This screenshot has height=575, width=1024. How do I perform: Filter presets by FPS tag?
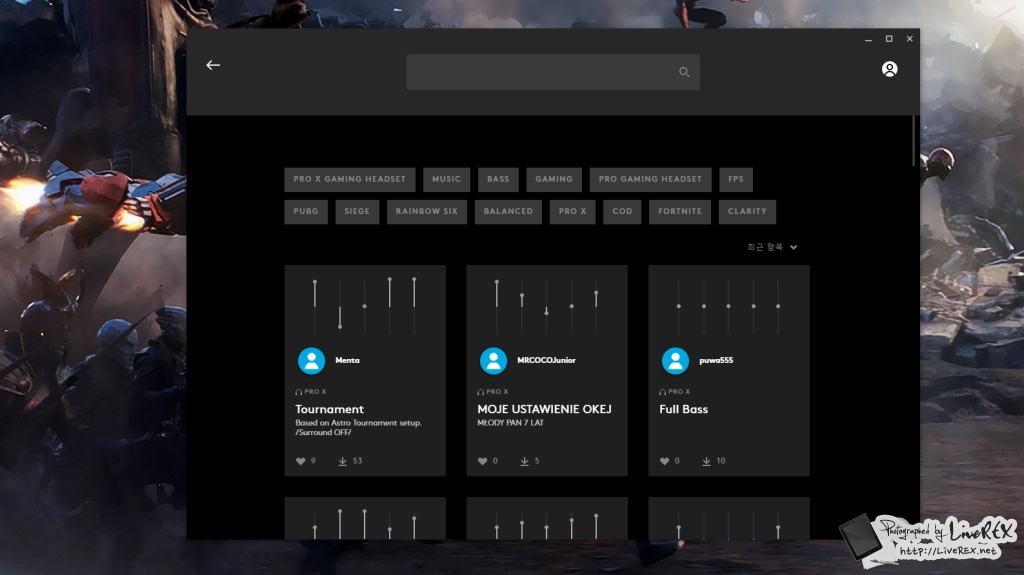(x=735, y=179)
